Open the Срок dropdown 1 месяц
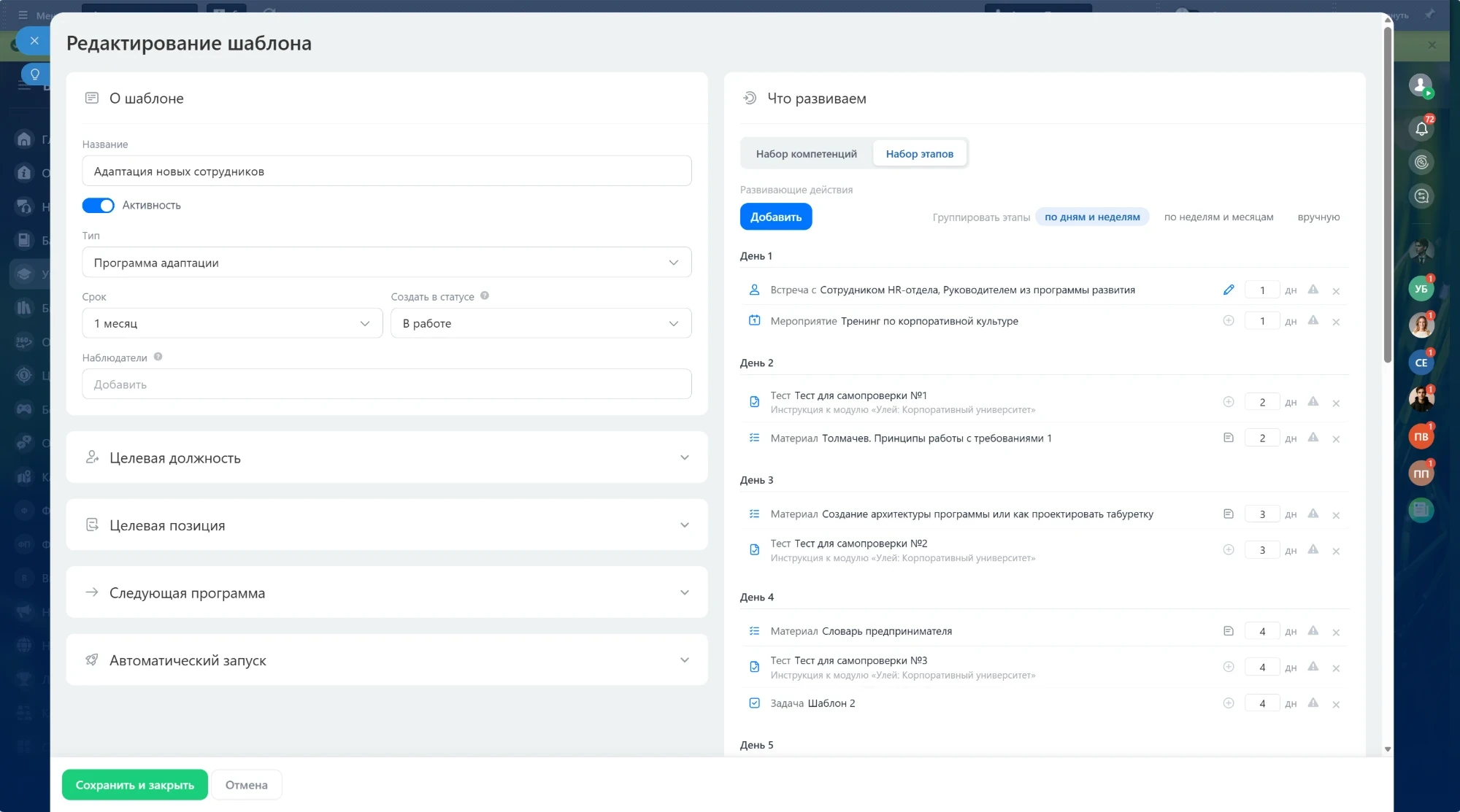This screenshot has width=1460, height=812. (232, 323)
